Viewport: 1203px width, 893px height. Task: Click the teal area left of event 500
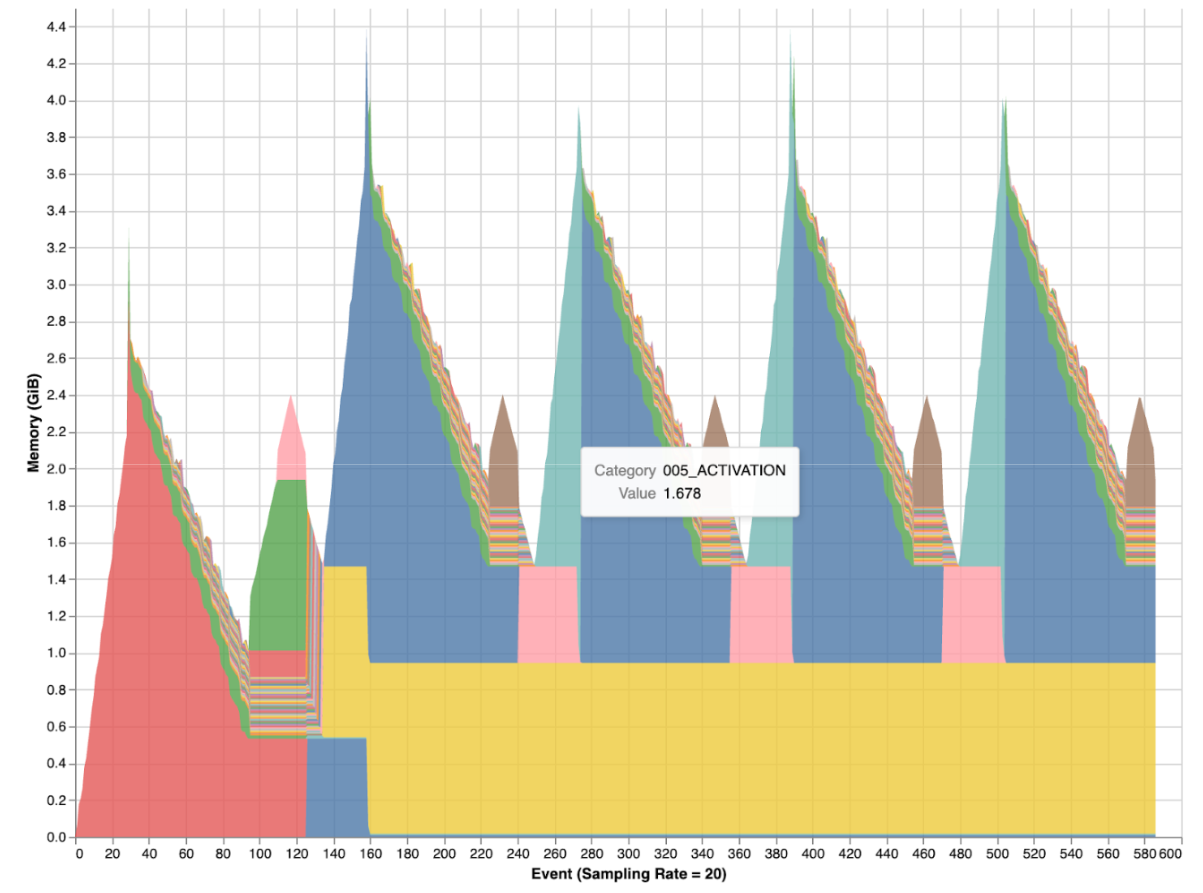[987, 400]
